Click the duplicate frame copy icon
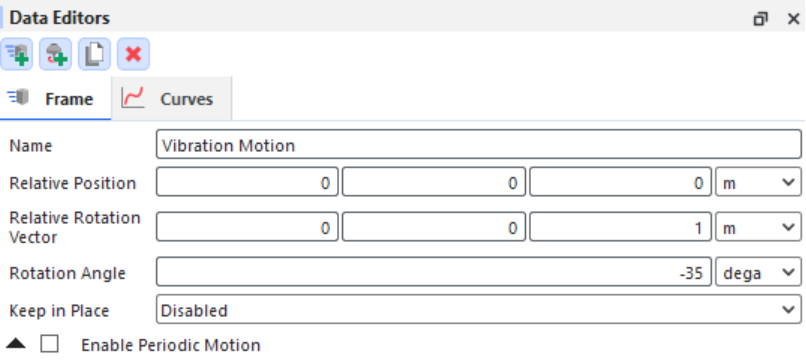Viewport: 806px width, 363px height. [94, 54]
